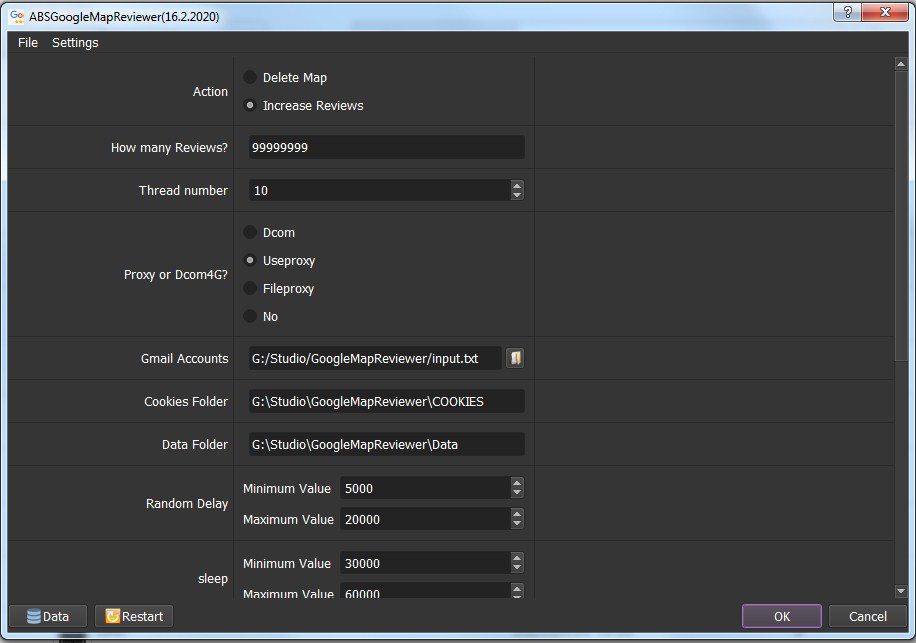Click the Data Folder label
This screenshot has width=916, height=643.
coord(195,444)
